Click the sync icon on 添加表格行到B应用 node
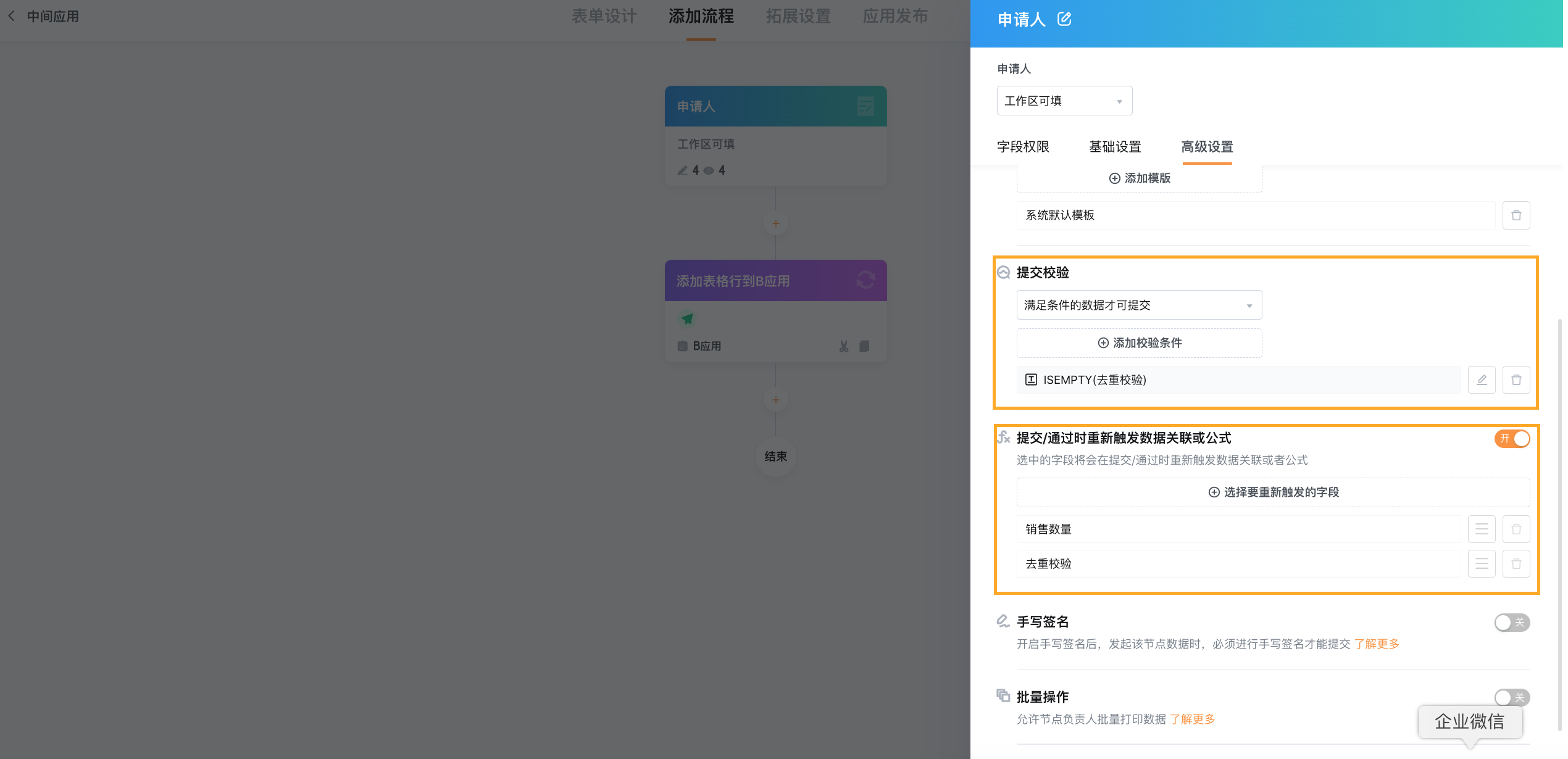1568x759 pixels. coord(865,280)
